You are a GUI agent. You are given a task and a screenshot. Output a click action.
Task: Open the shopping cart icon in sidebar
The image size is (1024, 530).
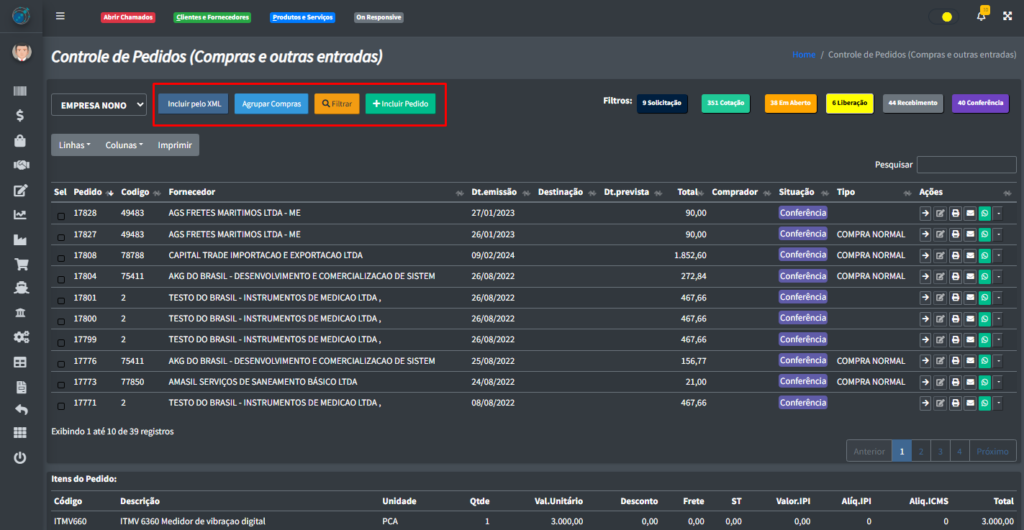(x=20, y=265)
